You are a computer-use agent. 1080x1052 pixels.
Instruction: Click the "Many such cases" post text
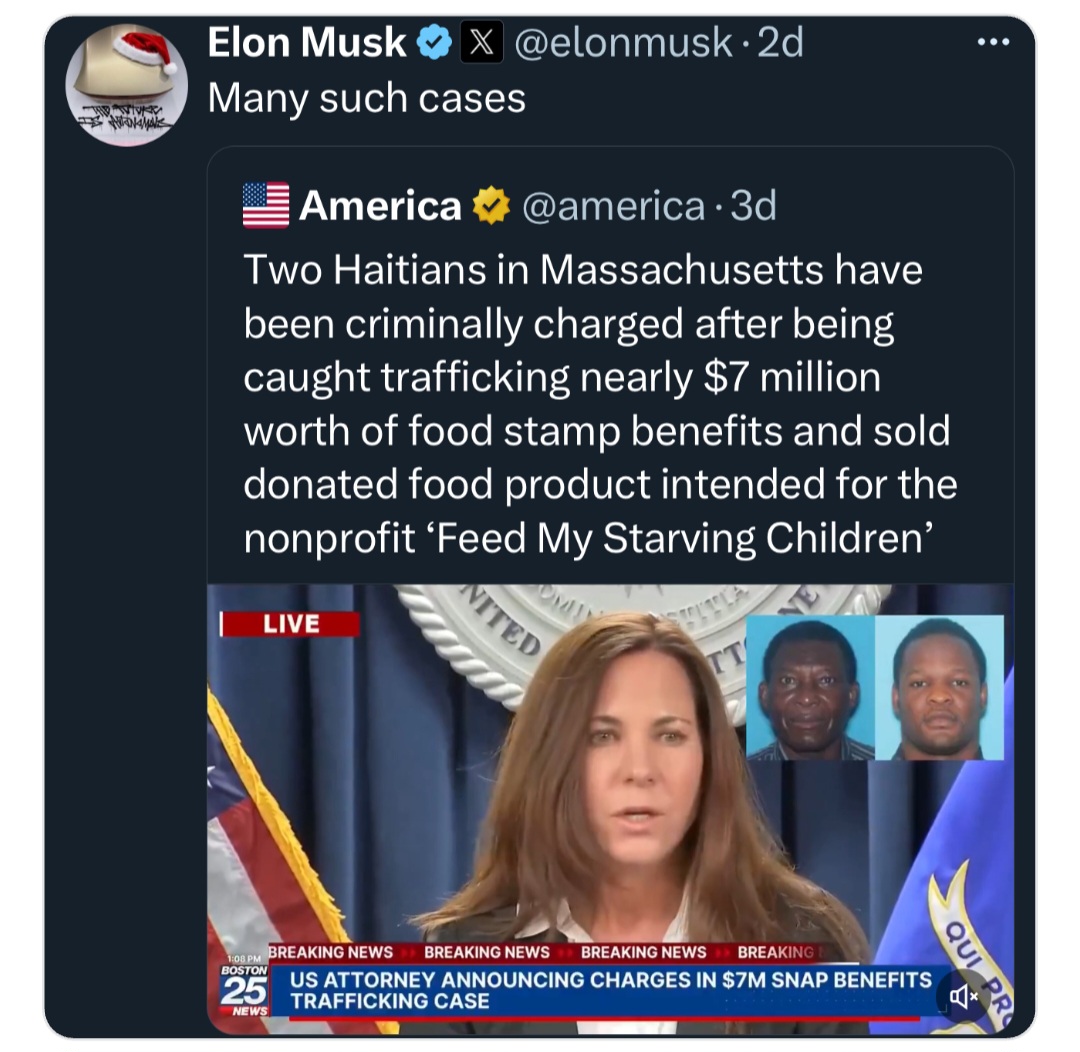tap(366, 98)
